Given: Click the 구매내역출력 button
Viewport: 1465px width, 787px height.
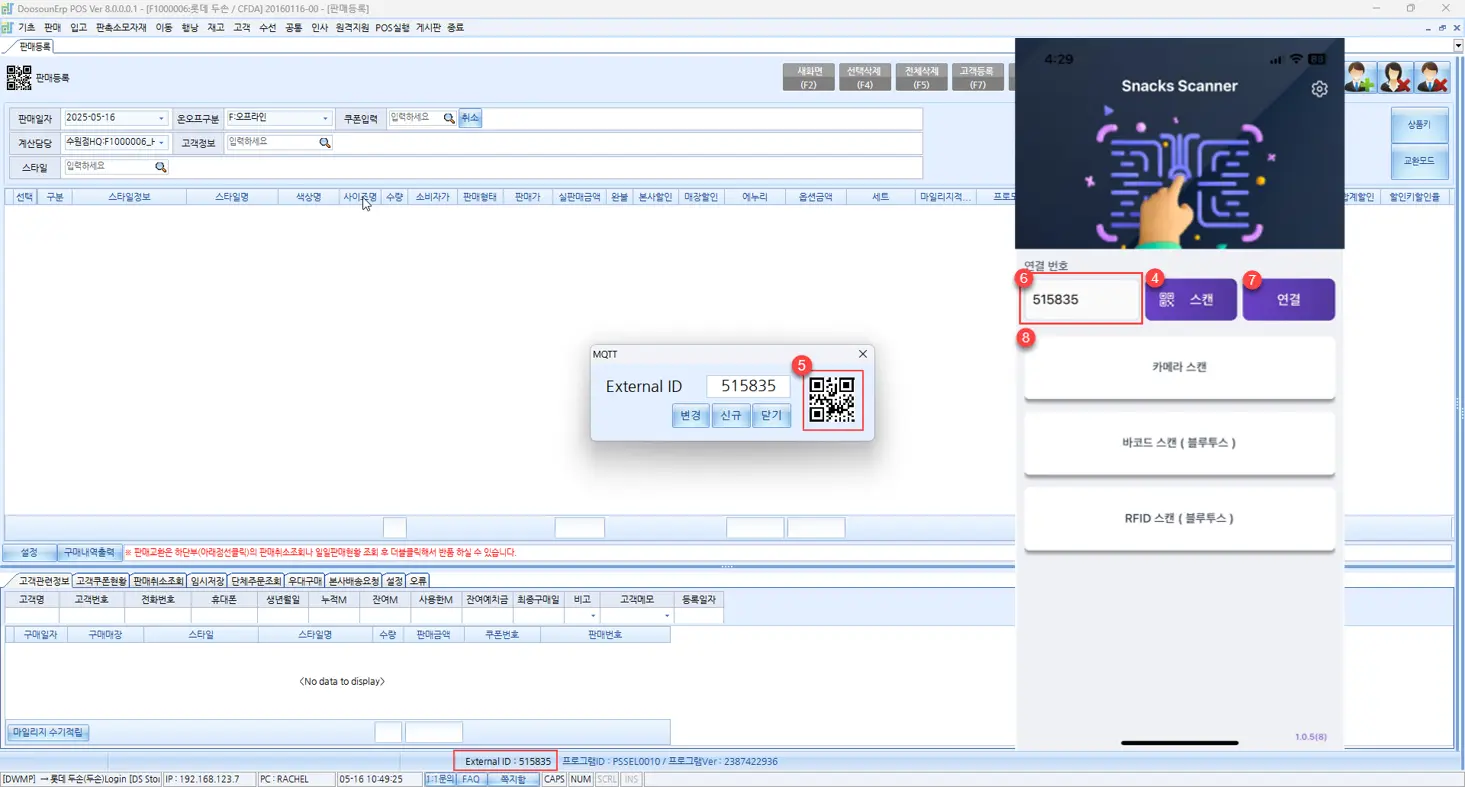Looking at the screenshot, I should tap(90, 552).
